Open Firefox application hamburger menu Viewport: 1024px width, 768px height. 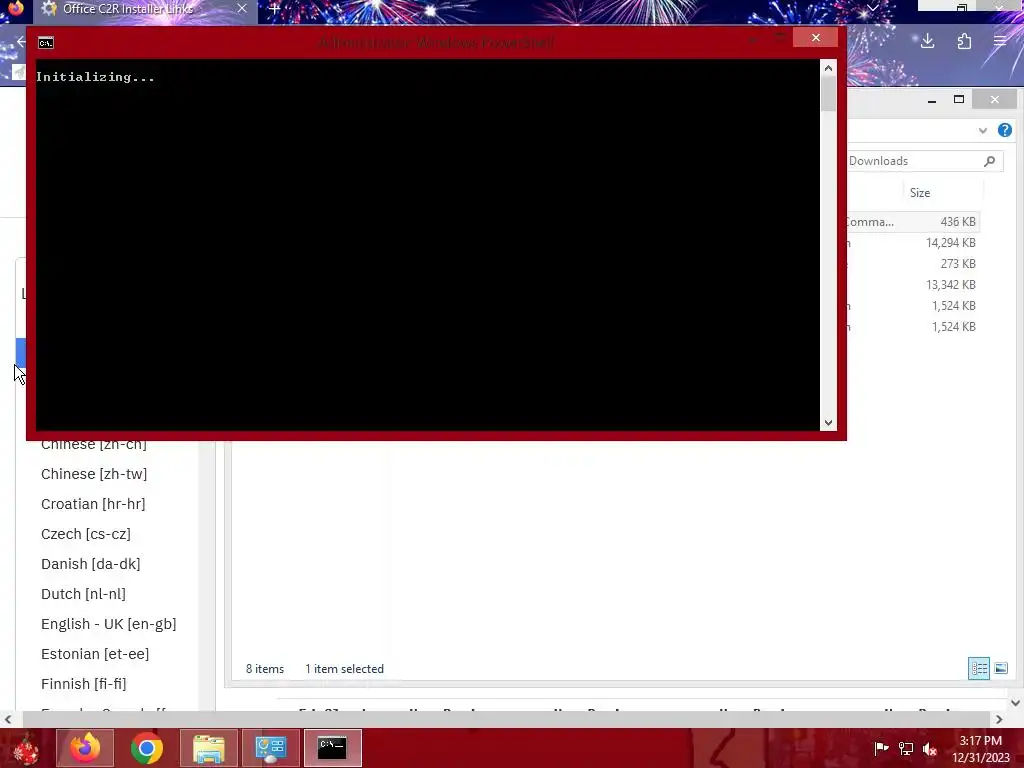point(1000,41)
